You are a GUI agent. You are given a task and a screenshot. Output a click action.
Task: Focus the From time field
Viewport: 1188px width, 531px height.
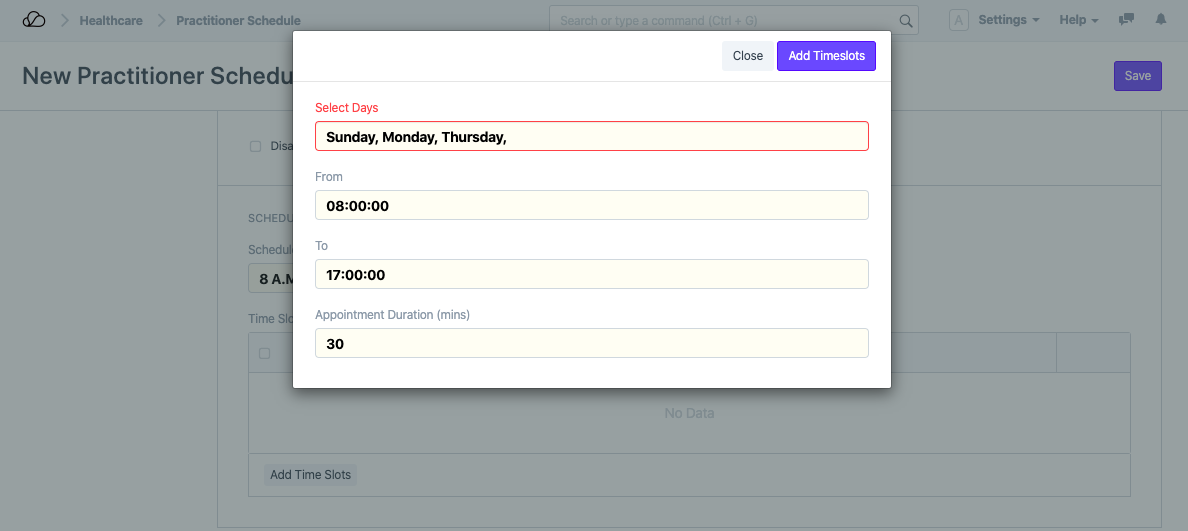591,206
